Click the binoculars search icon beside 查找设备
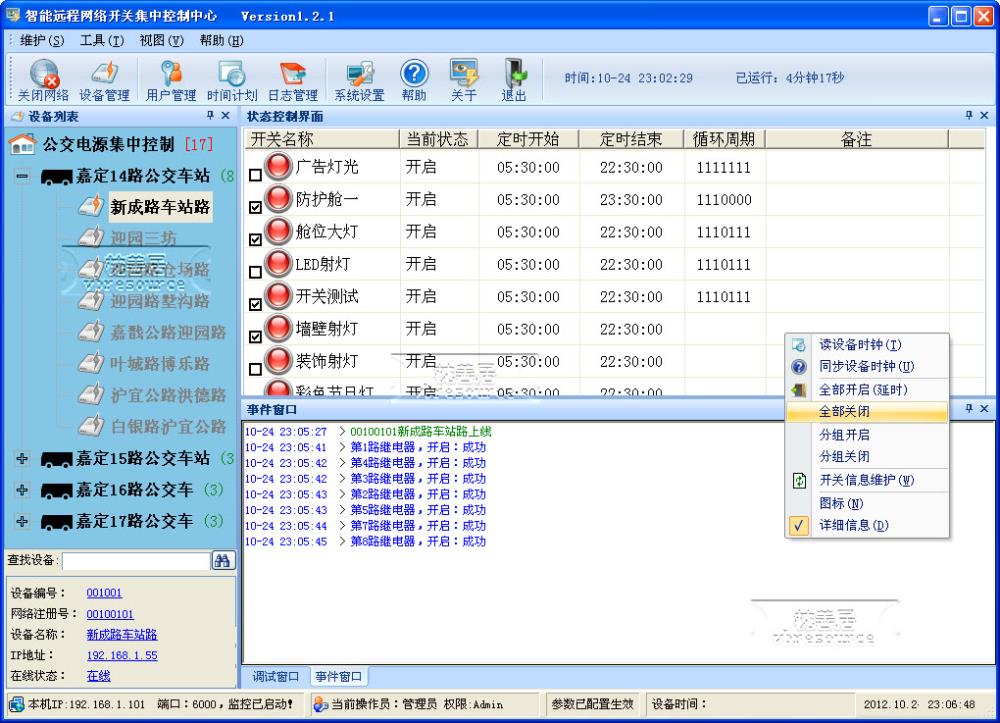 222,561
